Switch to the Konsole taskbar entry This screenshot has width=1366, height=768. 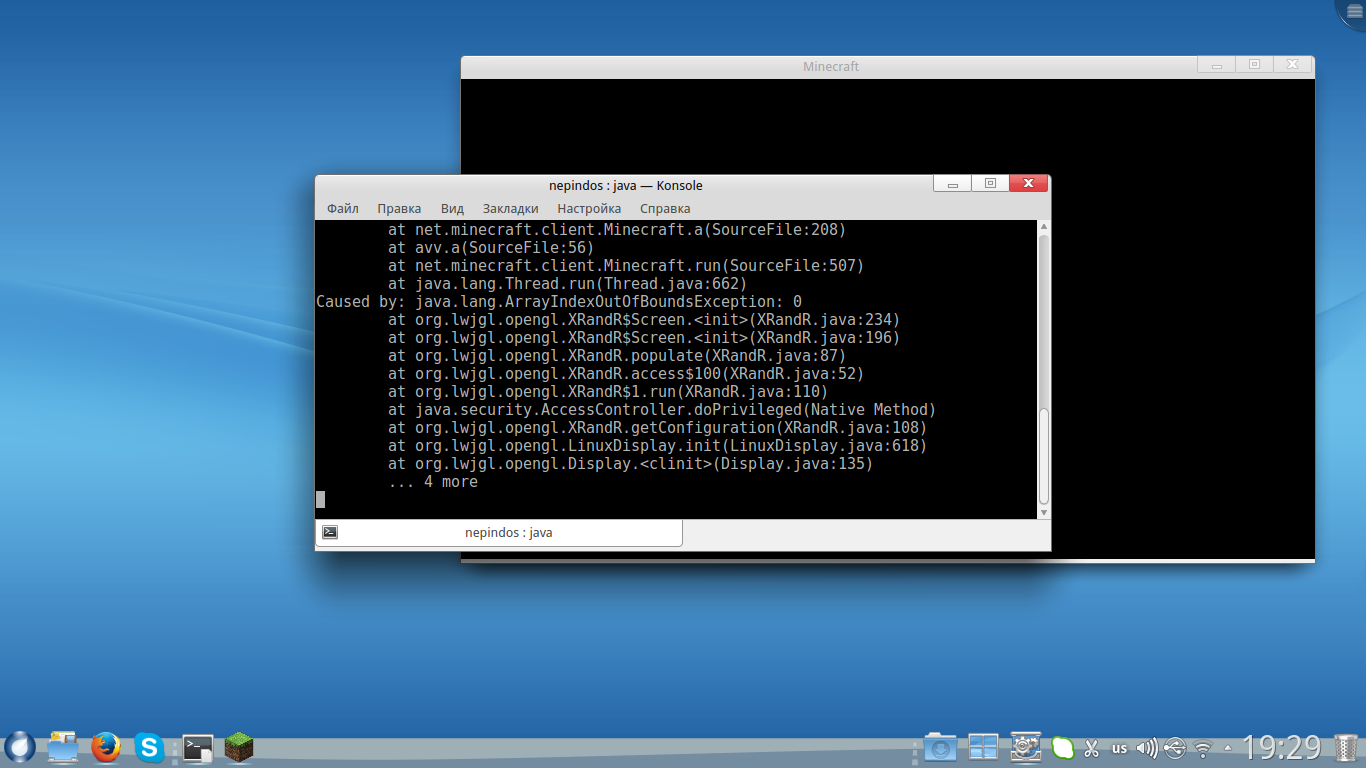coord(198,748)
